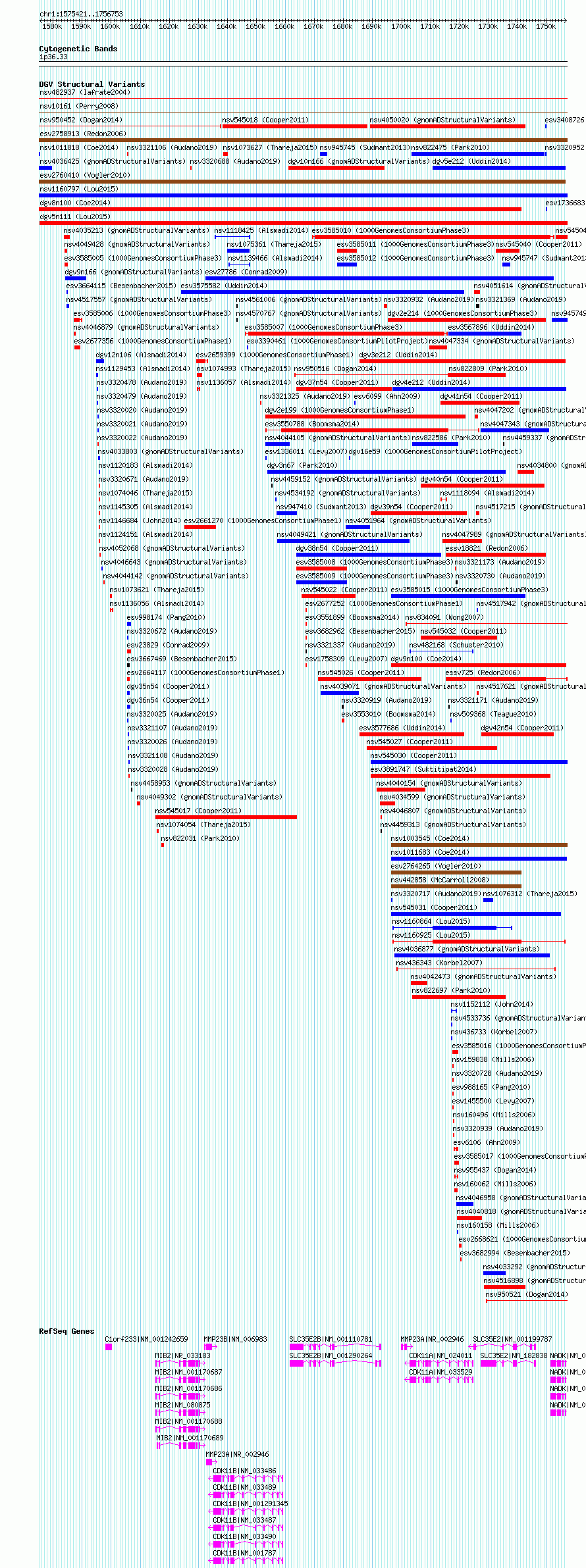Open variant nsv10161 (Perry2008)
The width and height of the screenshot is (586, 1568).
[79, 106]
